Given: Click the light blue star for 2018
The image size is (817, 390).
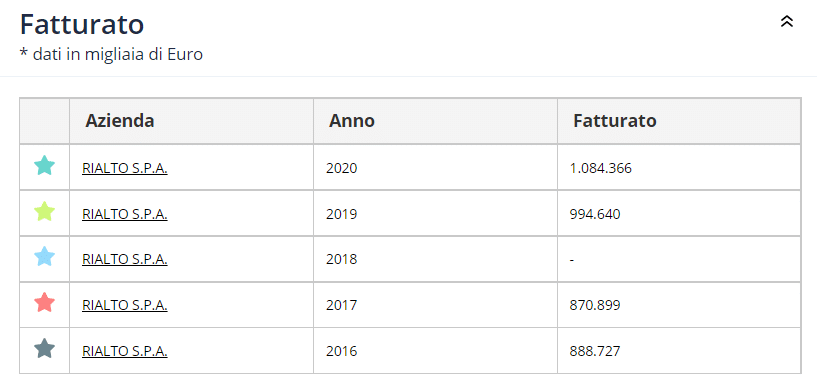Looking at the screenshot, I should (x=44, y=257).
